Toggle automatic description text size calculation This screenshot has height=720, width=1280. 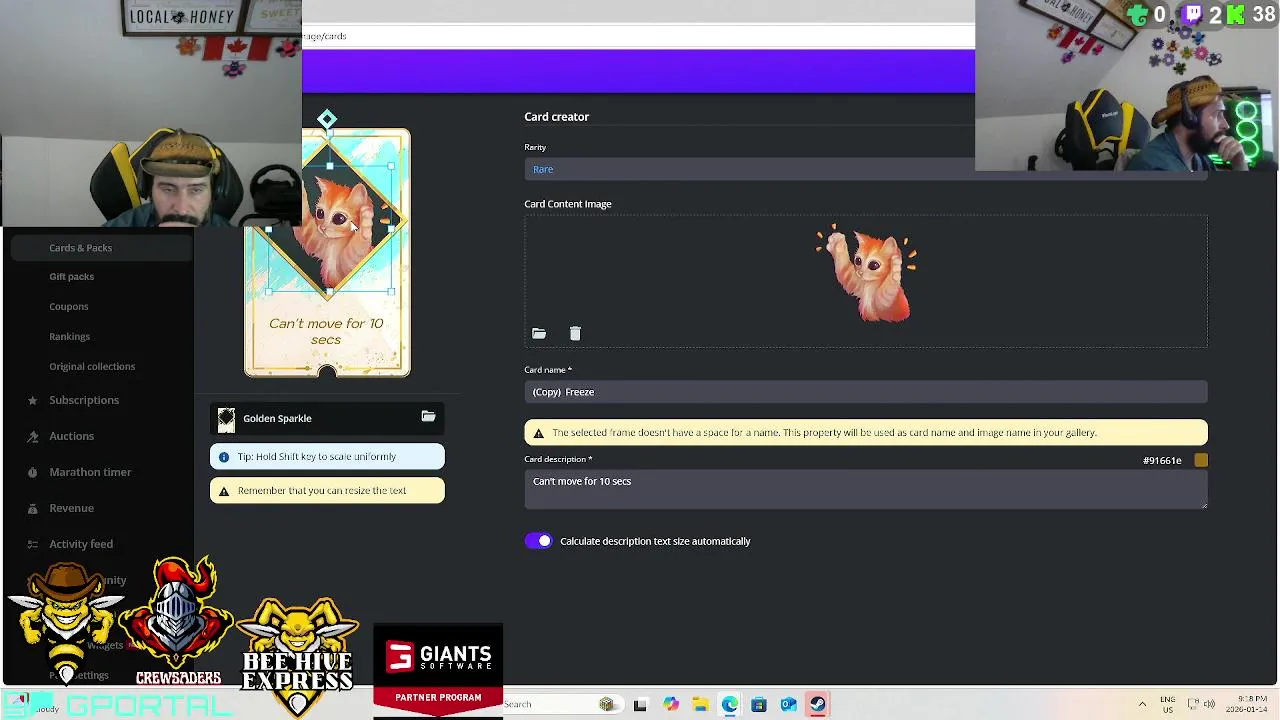coord(538,541)
